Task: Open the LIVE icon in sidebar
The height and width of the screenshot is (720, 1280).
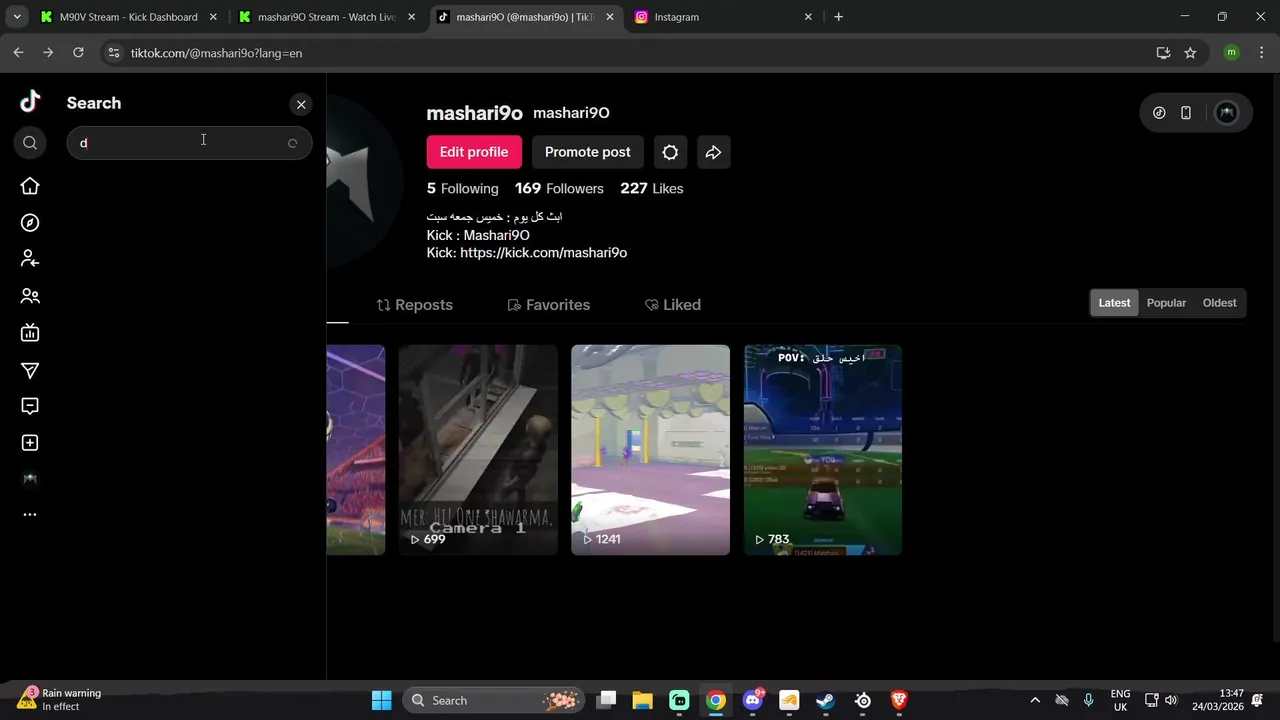Action: 30,333
